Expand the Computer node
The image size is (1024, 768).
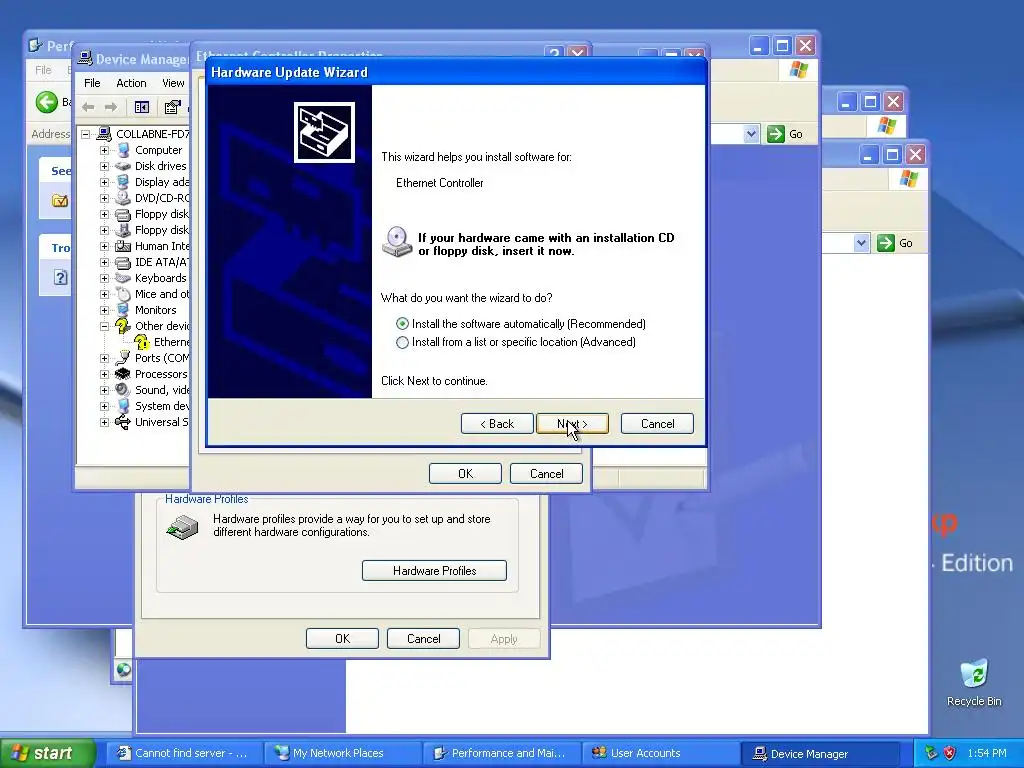tap(104, 150)
